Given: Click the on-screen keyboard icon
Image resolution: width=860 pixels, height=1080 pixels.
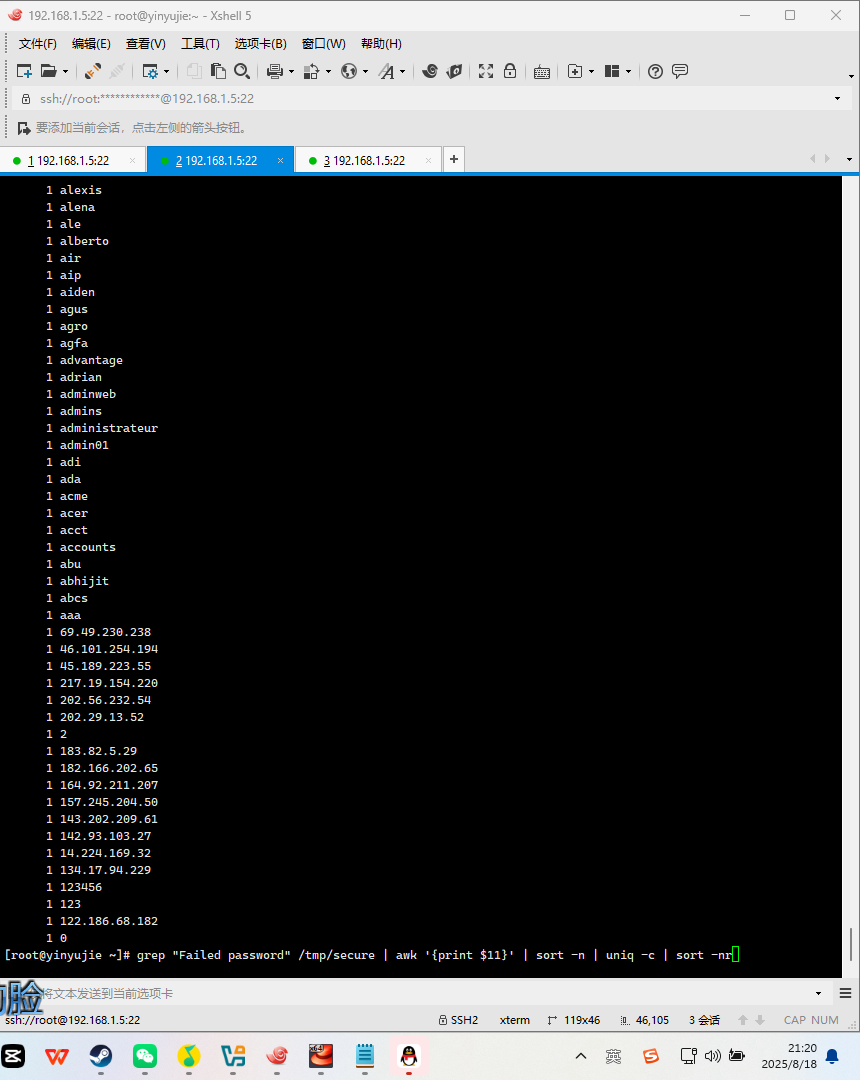Looking at the screenshot, I should [x=542, y=72].
